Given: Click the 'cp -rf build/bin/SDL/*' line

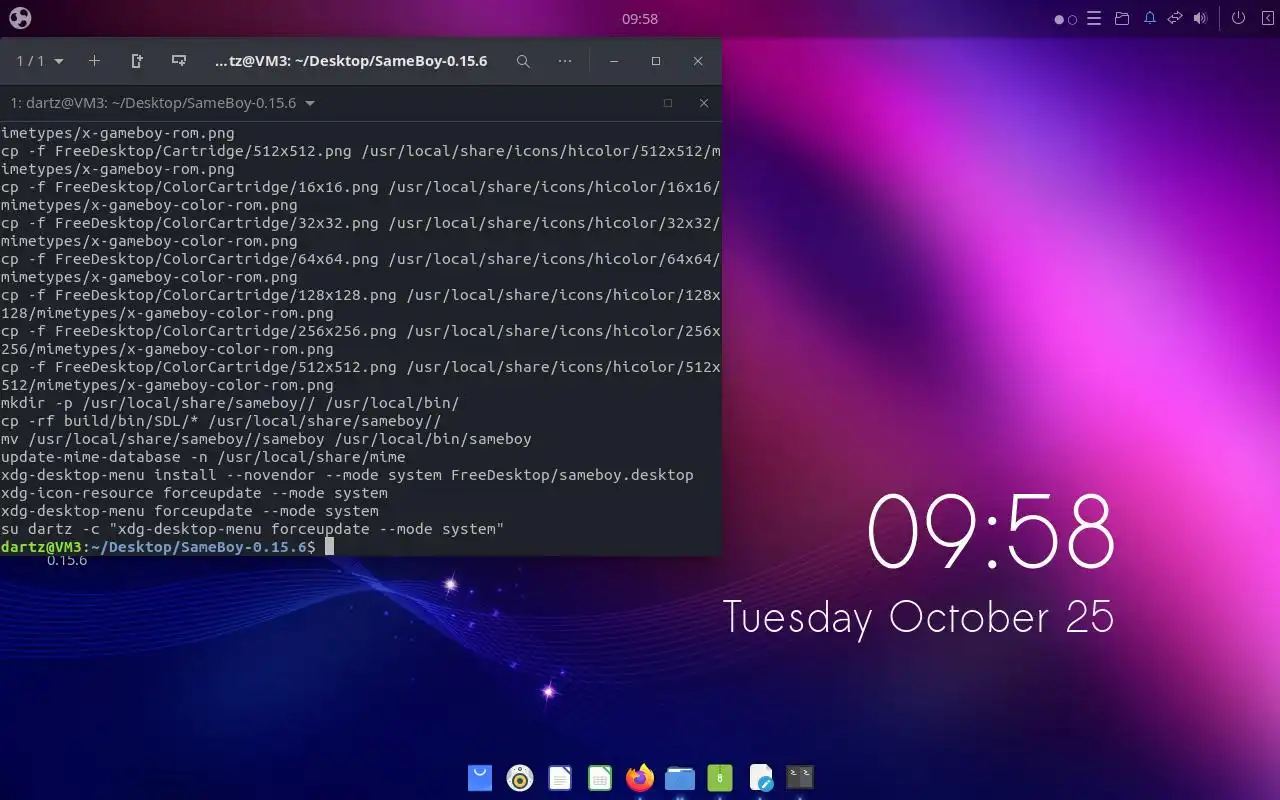Looking at the screenshot, I should pos(220,421).
